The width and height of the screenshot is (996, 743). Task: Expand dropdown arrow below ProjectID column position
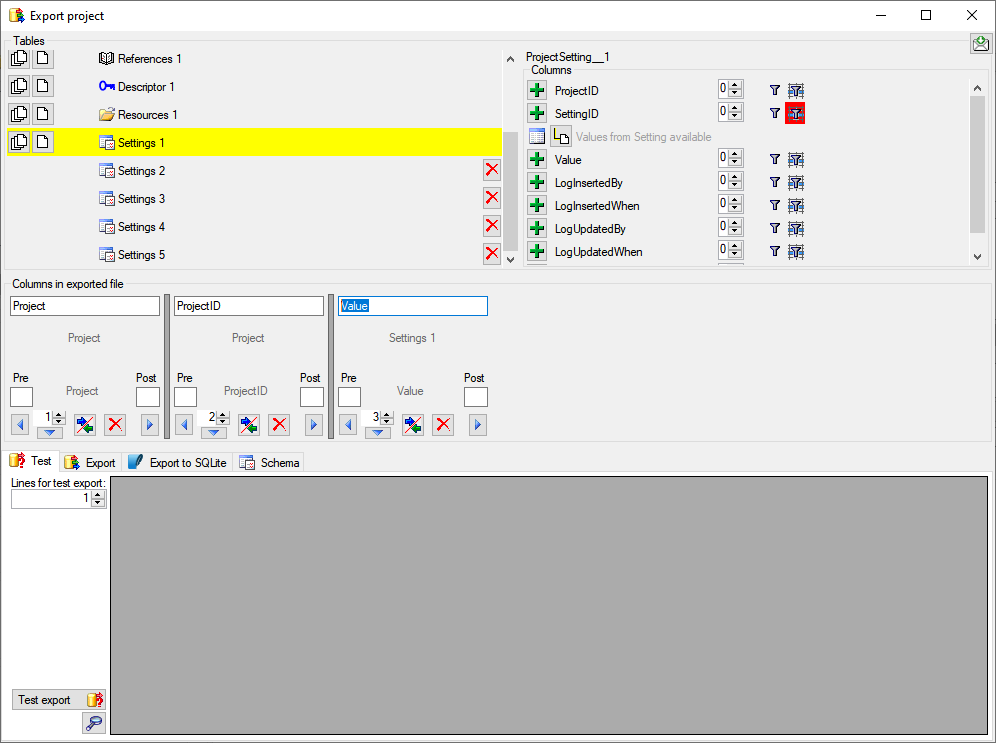(x=213, y=433)
